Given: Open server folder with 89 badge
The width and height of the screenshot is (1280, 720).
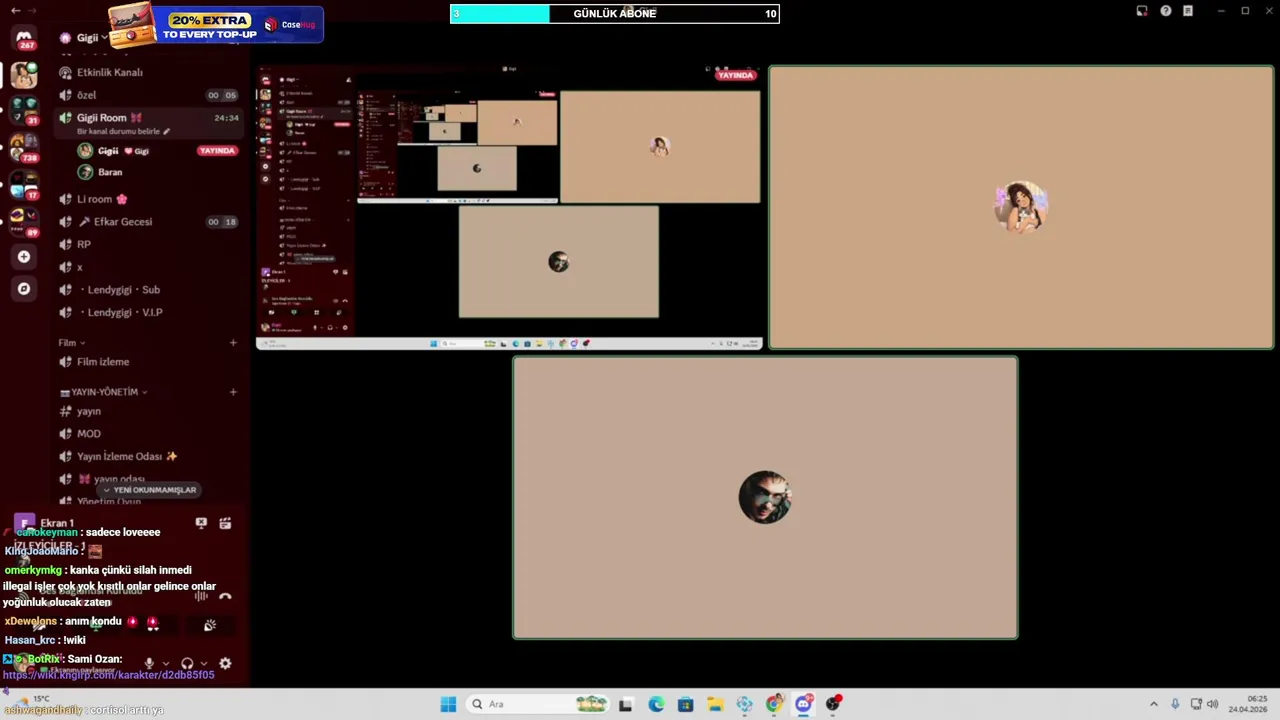Looking at the screenshot, I should [x=24, y=221].
